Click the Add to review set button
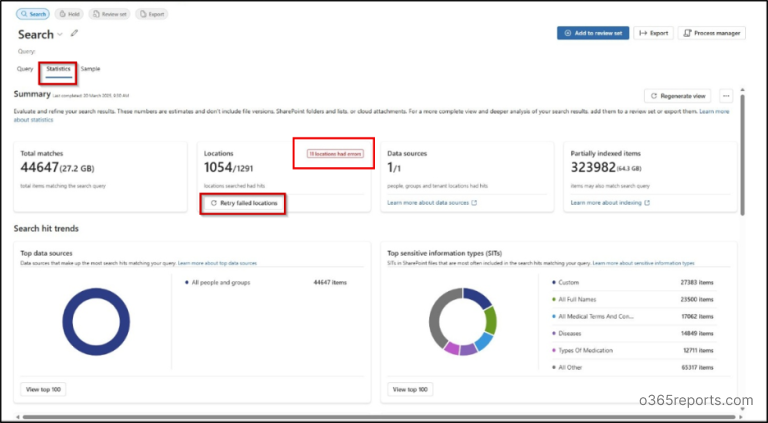Viewport: 768px width, 423px height. coord(593,33)
